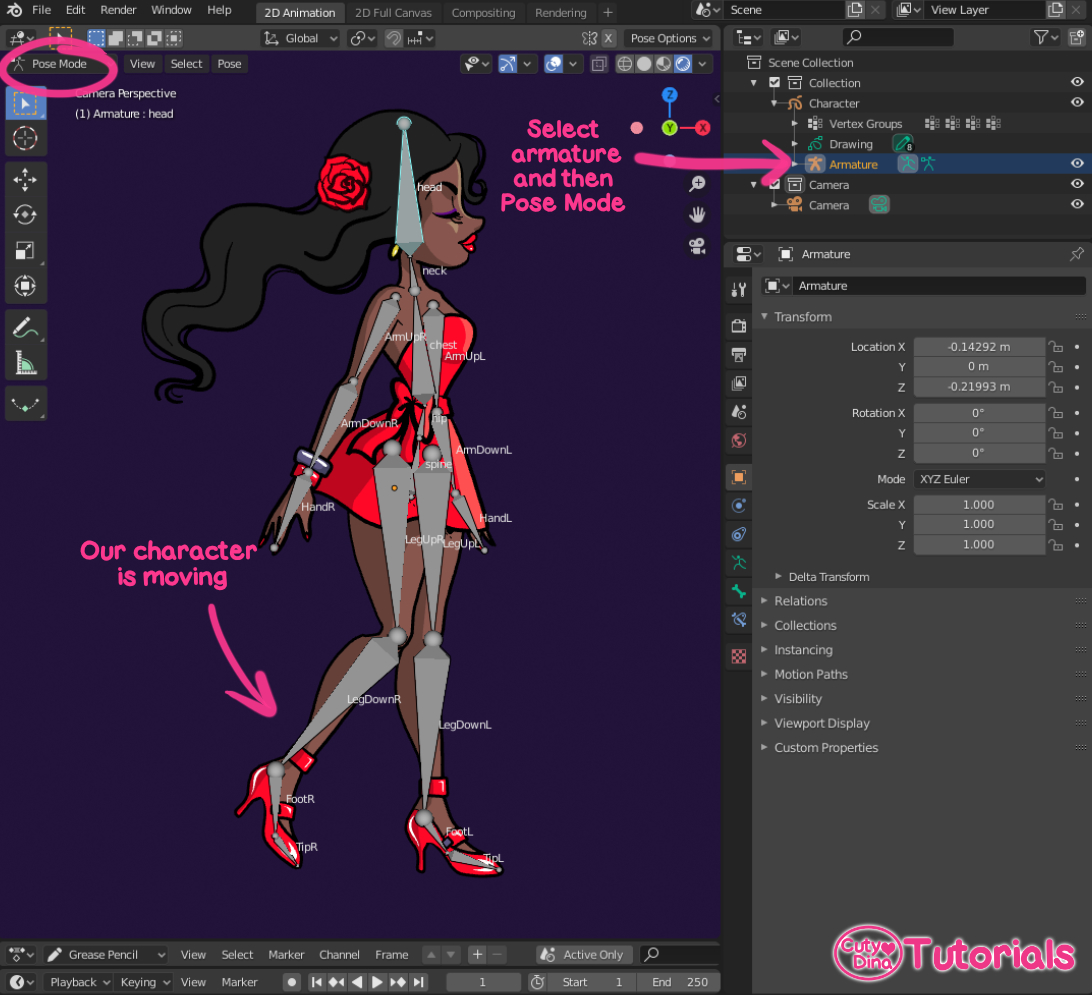The width and height of the screenshot is (1092, 995).
Task: Toggle the Collection checkbox in the outliner
Action: pos(774,82)
